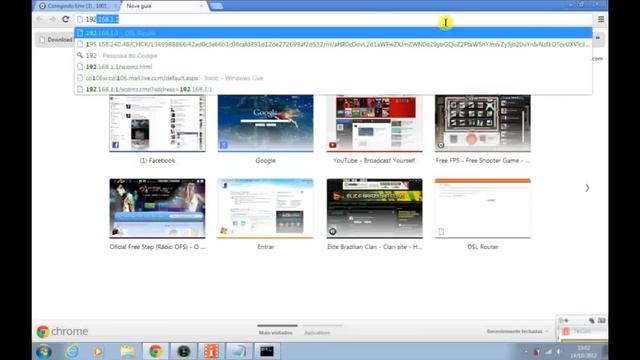Expand 'Recentemente fechadas' dropdown

[517, 331]
